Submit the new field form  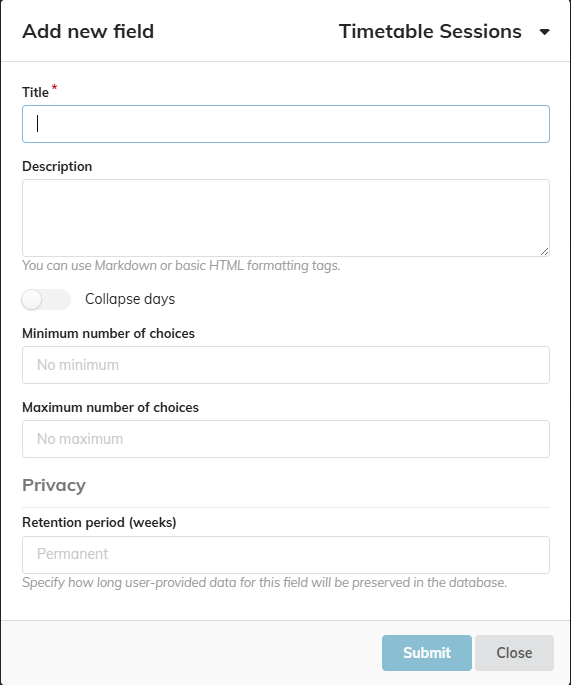point(427,653)
